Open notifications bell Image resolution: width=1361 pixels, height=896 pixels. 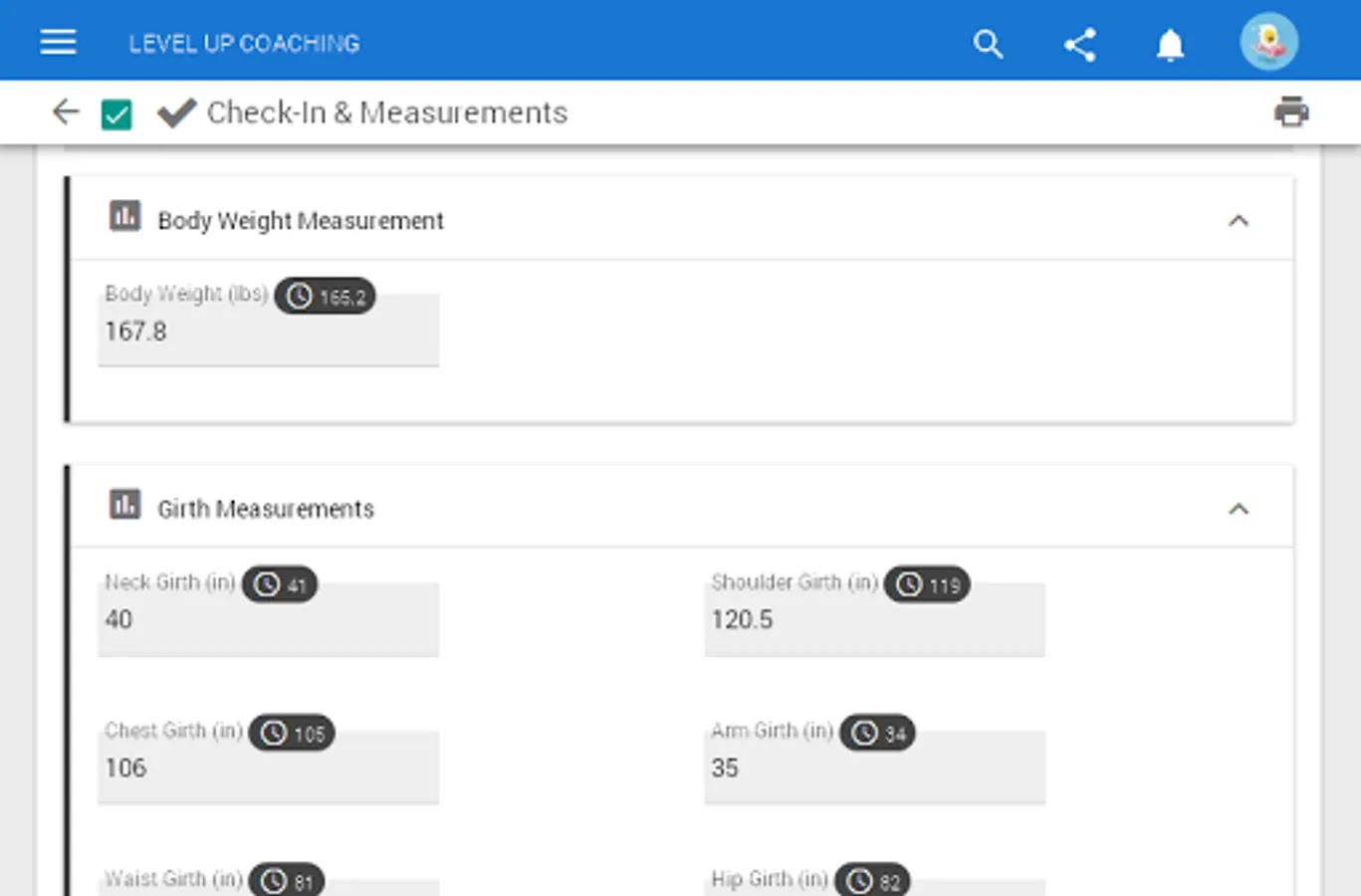pyautogui.click(x=1170, y=45)
